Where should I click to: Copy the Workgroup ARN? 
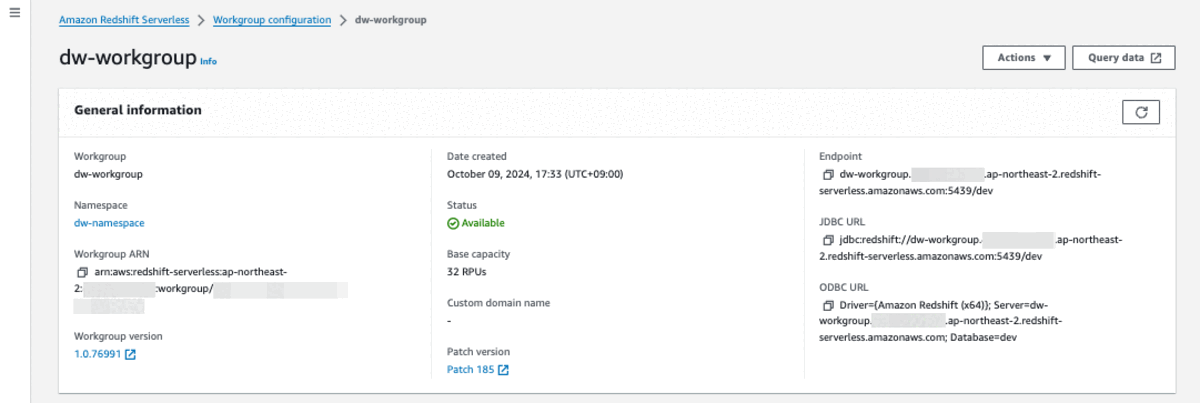(x=81, y=272)
